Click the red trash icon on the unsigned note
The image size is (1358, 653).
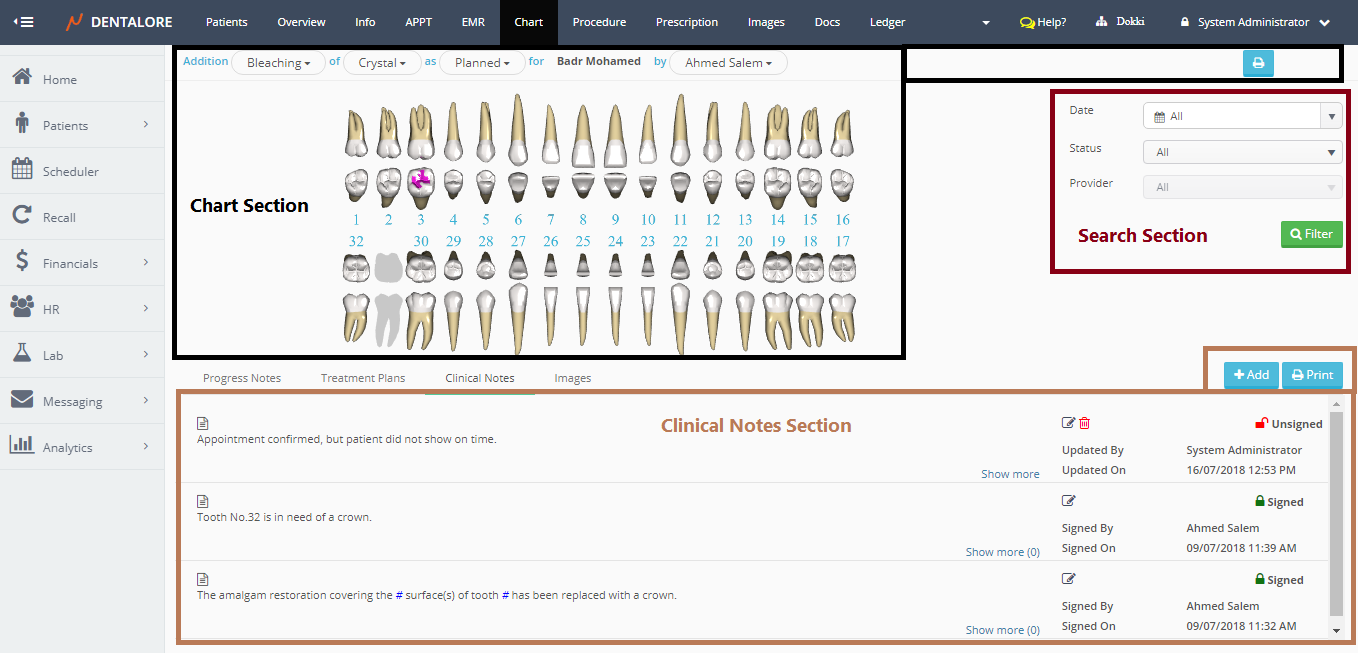(1085, 423)
